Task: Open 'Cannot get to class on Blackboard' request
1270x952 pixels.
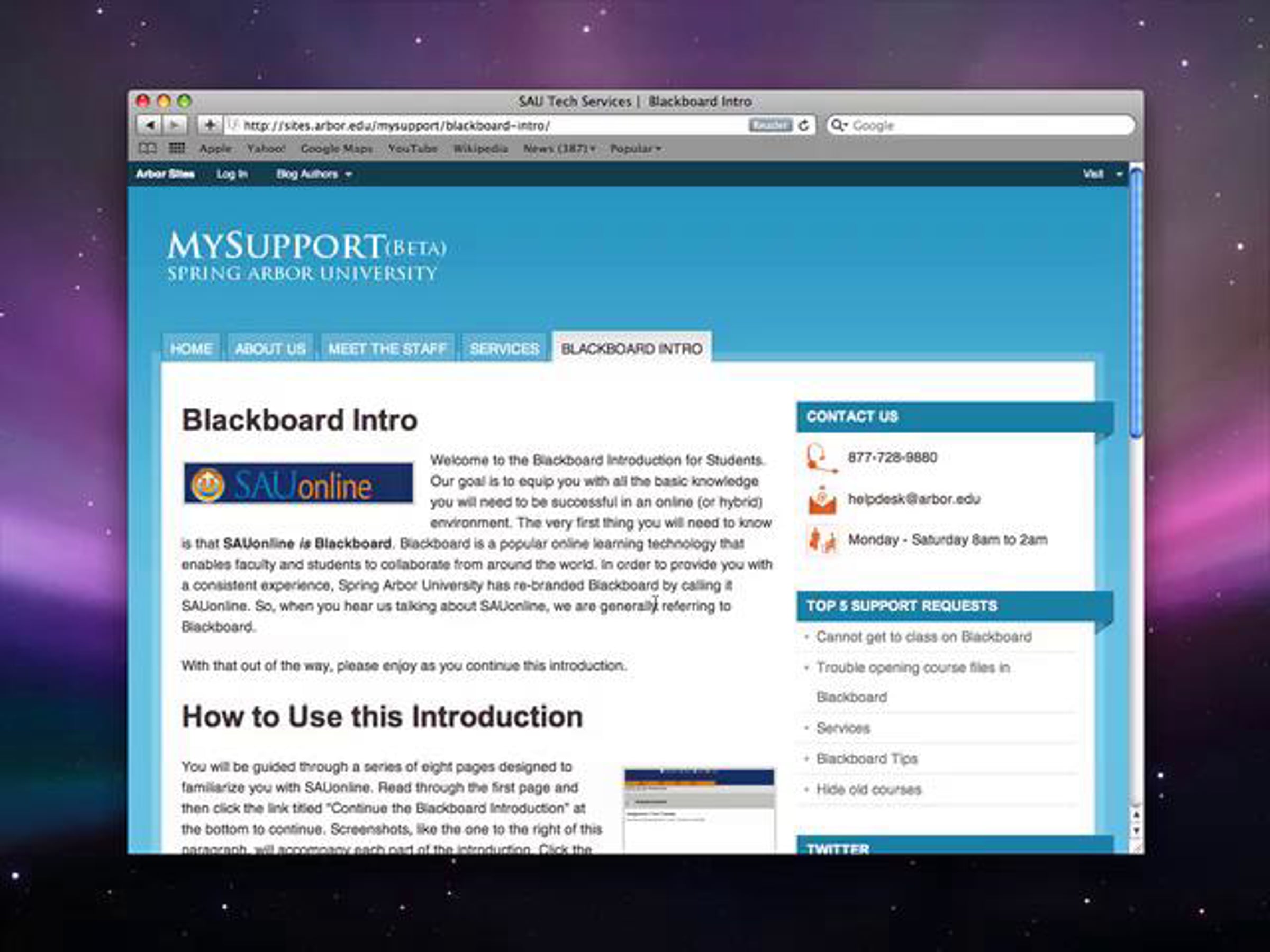Action: coord(924,637)
